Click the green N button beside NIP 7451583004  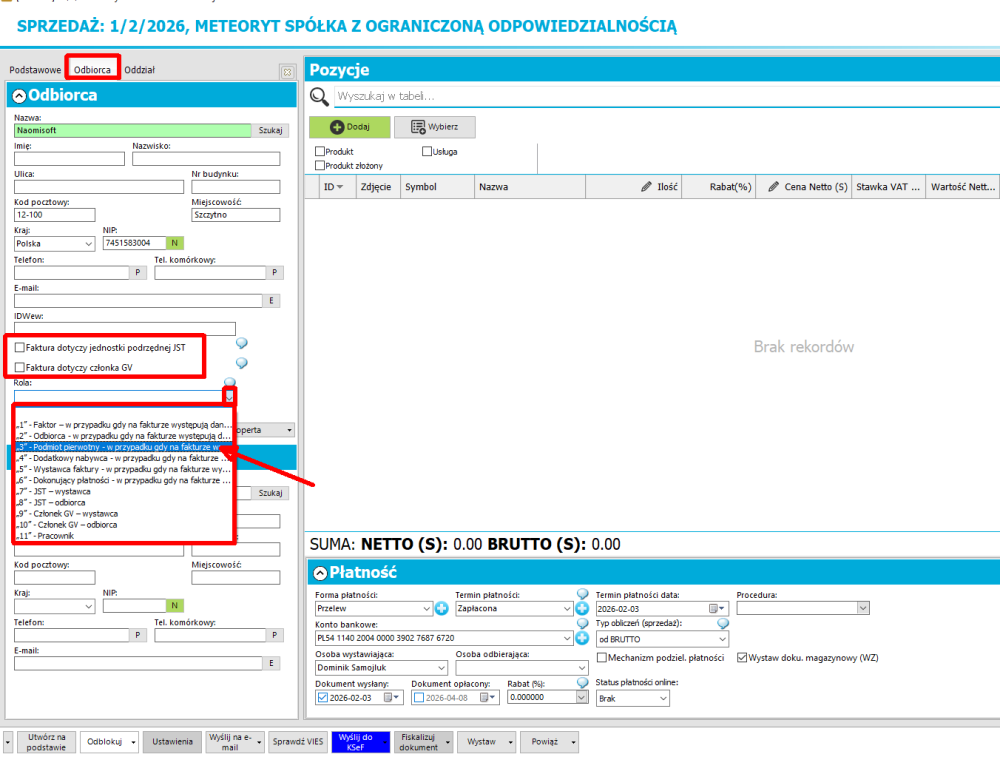point(175,243)
